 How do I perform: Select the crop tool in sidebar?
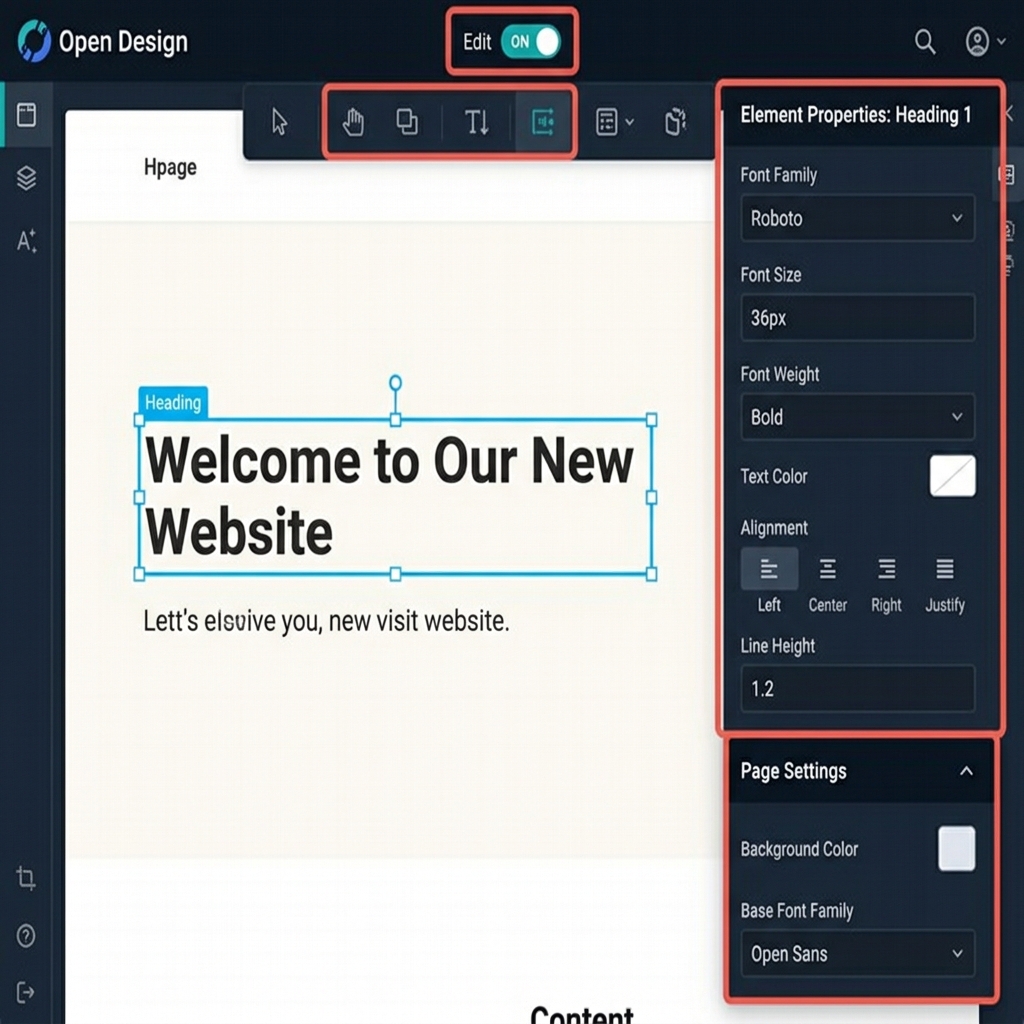click(x=26, y=878)
